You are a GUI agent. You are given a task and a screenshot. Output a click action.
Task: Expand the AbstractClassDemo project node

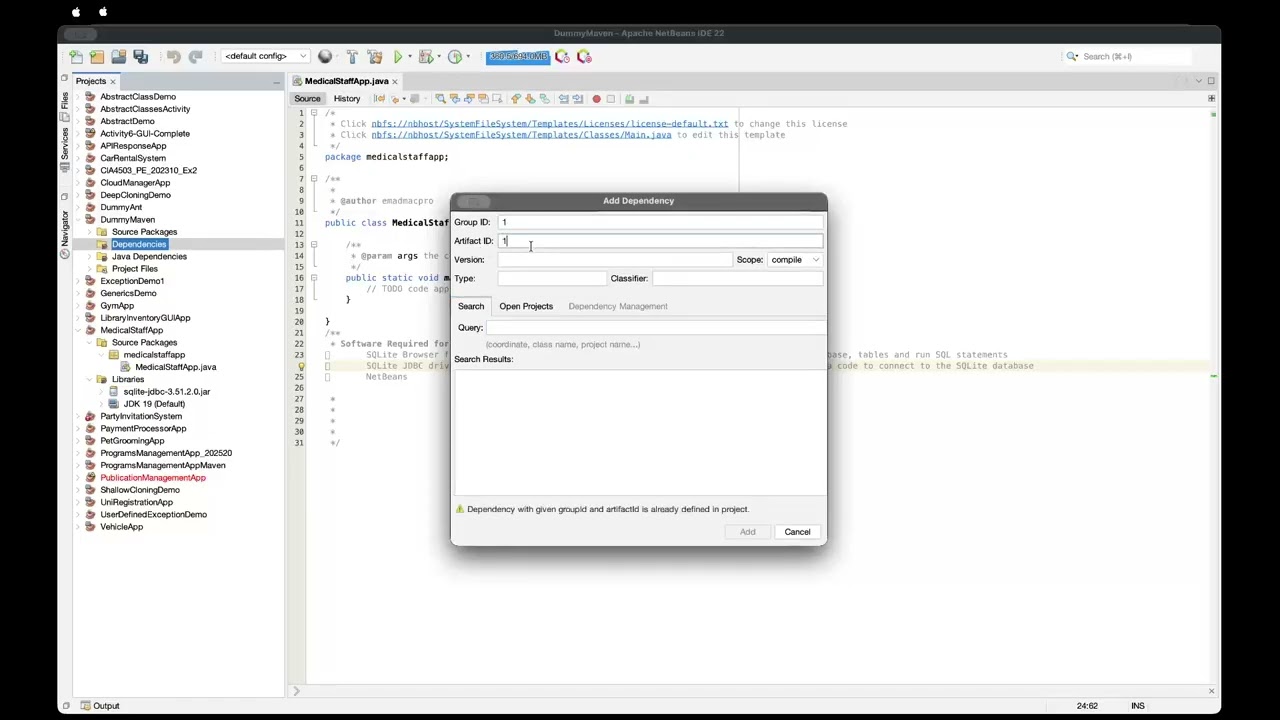click(79, 97)
